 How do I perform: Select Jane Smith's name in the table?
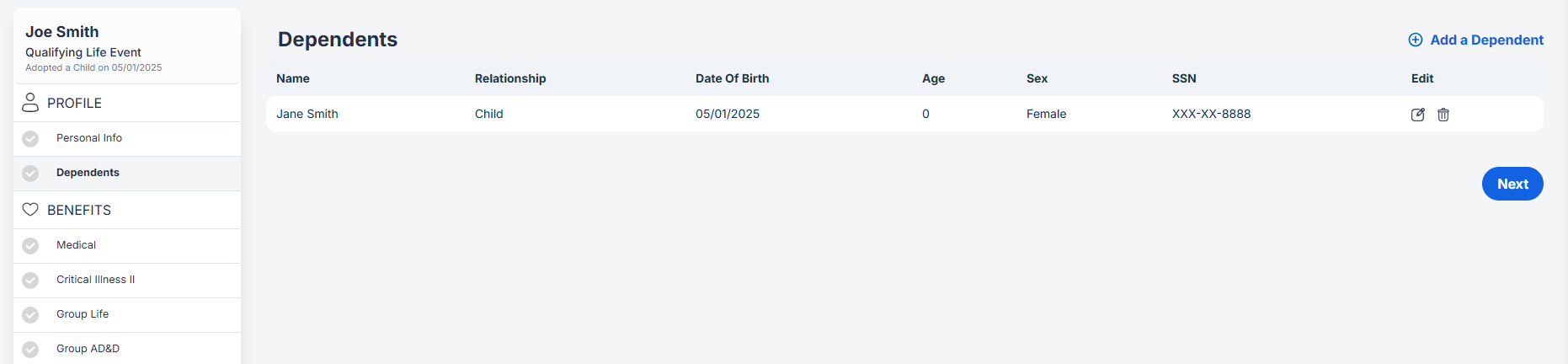point(307,114)
